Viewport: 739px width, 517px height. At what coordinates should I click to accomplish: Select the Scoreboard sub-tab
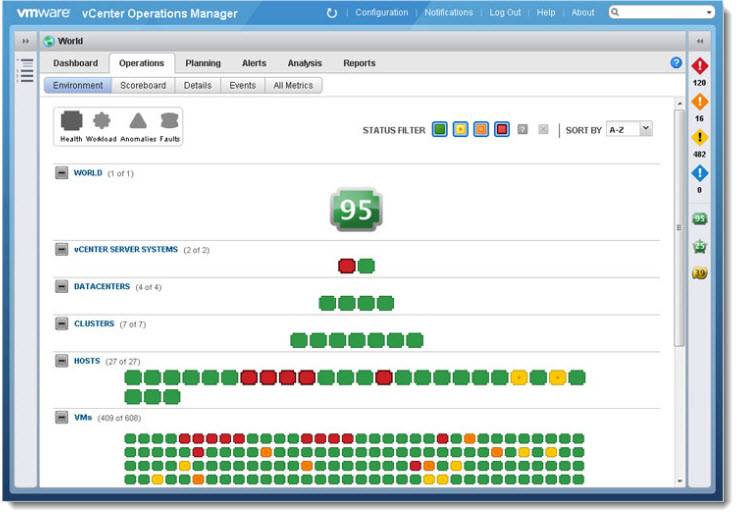[x=143, y=85]
